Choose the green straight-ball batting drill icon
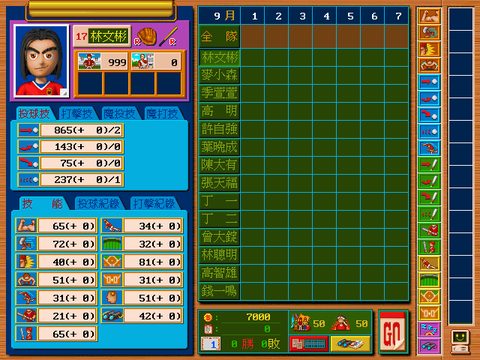This screenshot has width=480, height=360. (x=429, y=164)
